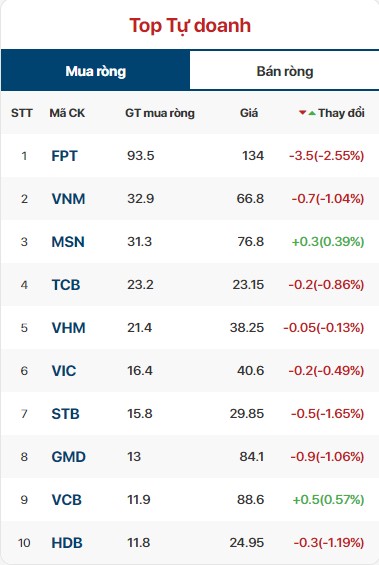Viewport: 379px width, 565px height.
Task: Open the GMD stock code
Action: point(68,457)
